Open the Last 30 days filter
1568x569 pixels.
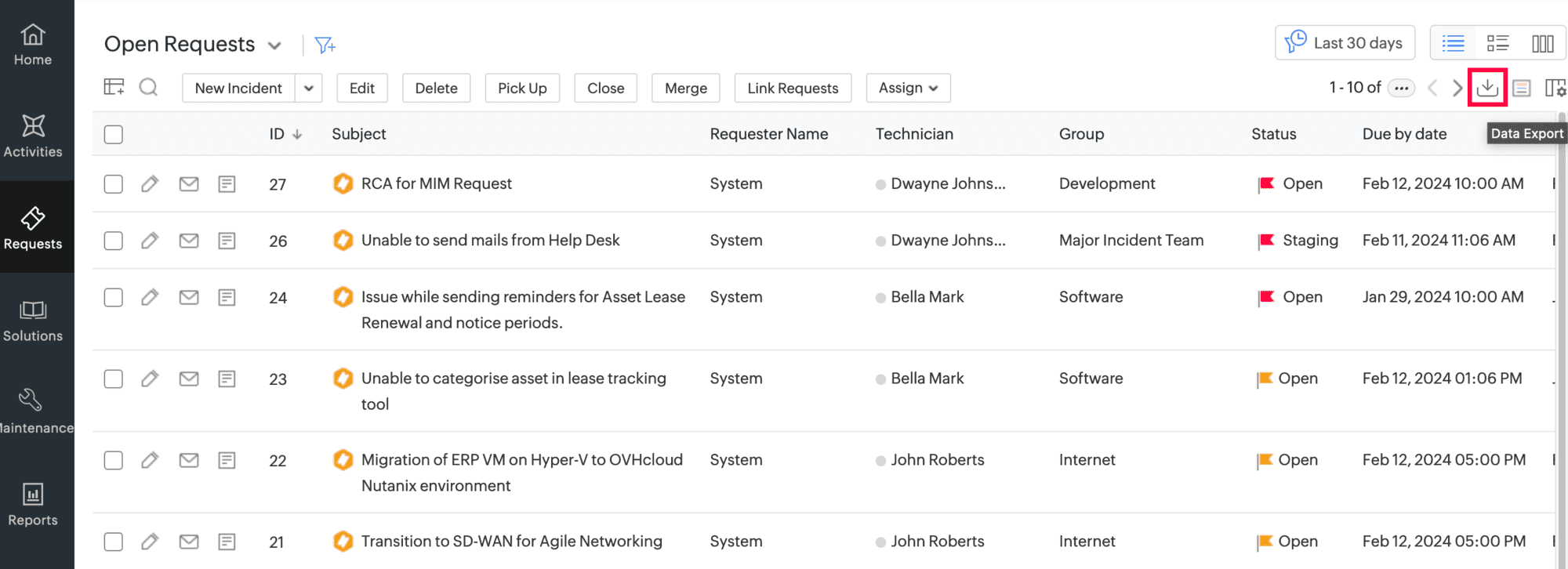point(1345,43)
